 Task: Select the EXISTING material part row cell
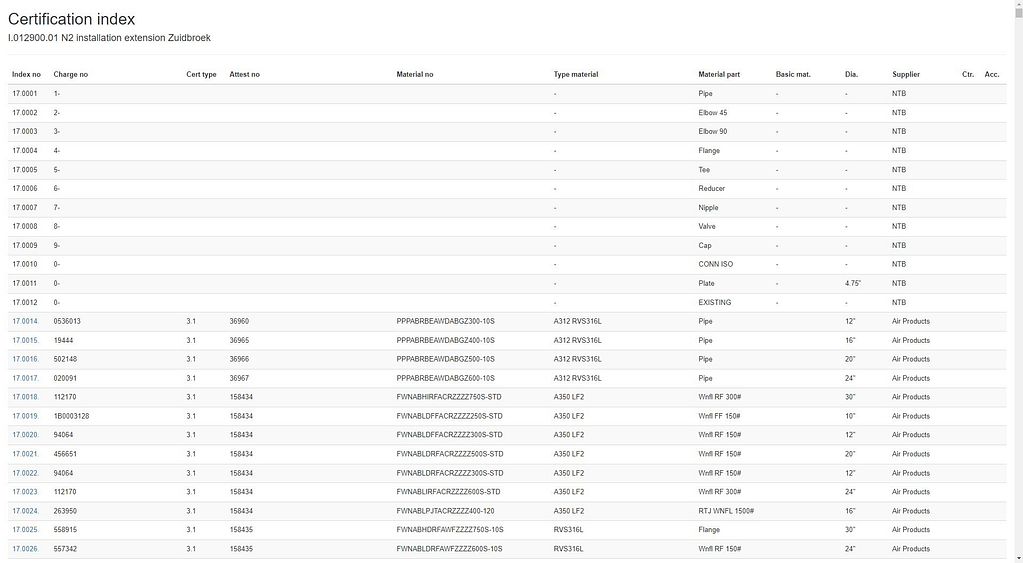715,302
